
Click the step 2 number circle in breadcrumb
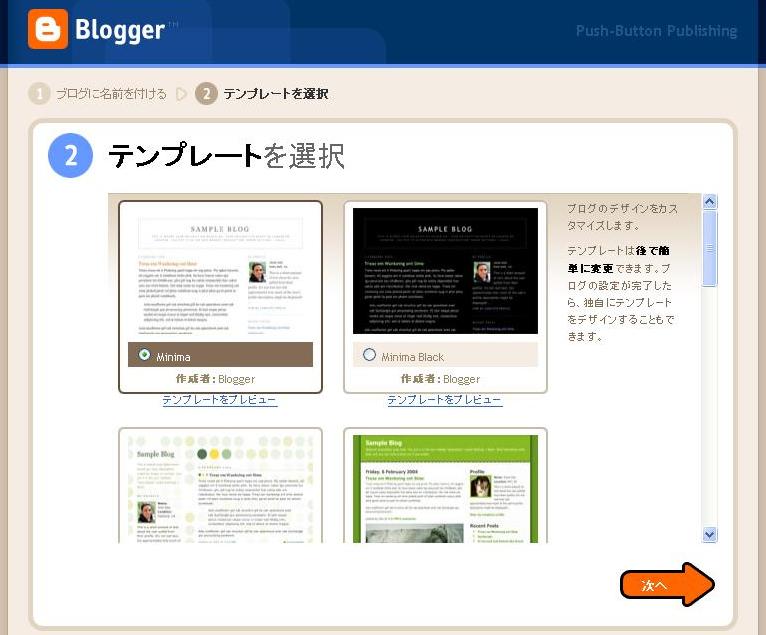coord(206,93)
